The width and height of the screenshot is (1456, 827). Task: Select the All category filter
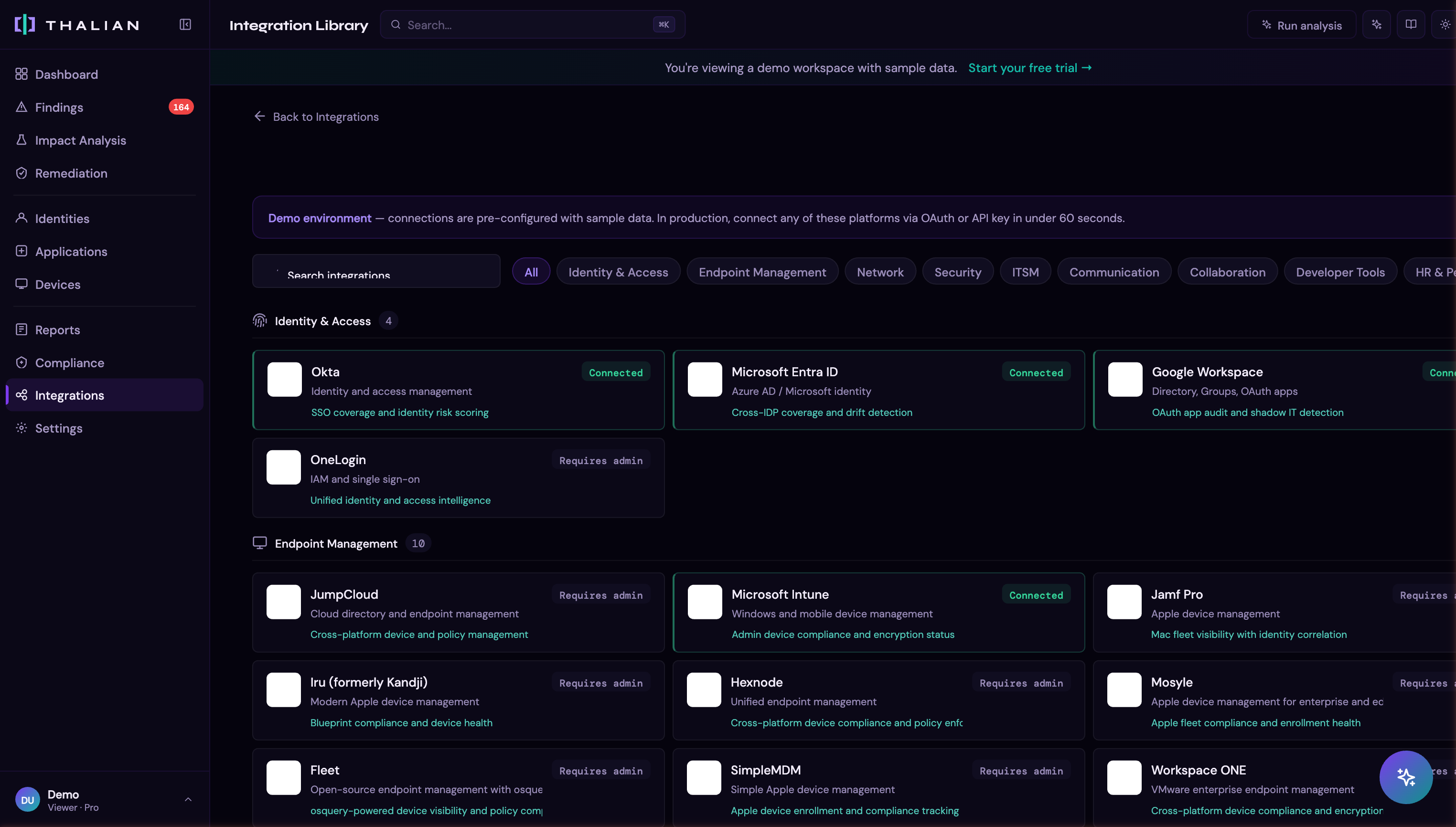(x=531, y=272)
